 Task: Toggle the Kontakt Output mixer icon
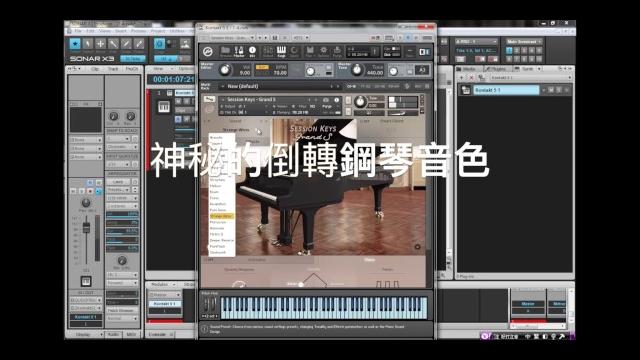pos(268,51)
